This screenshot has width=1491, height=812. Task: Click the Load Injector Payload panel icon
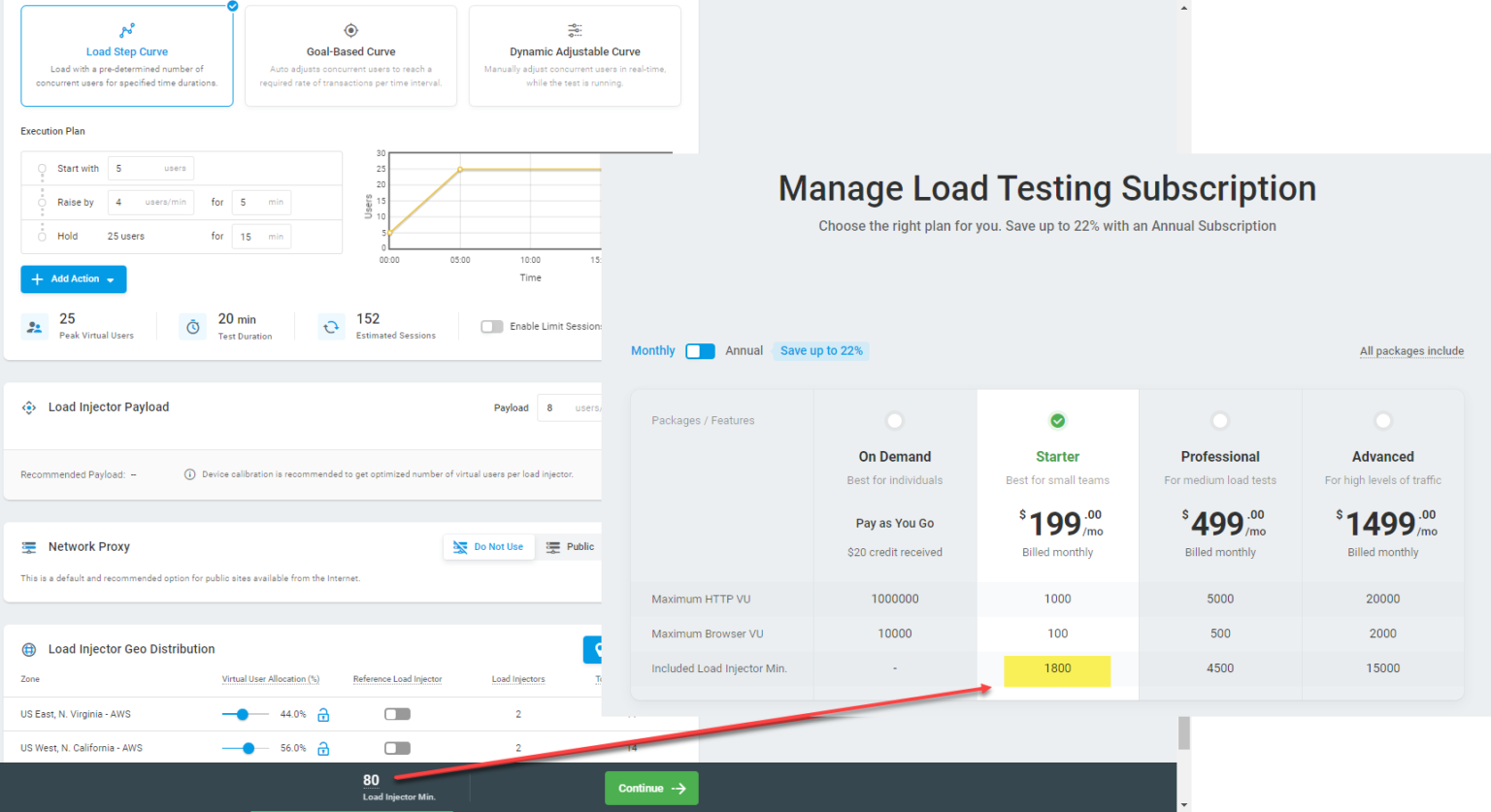(29, 407)
